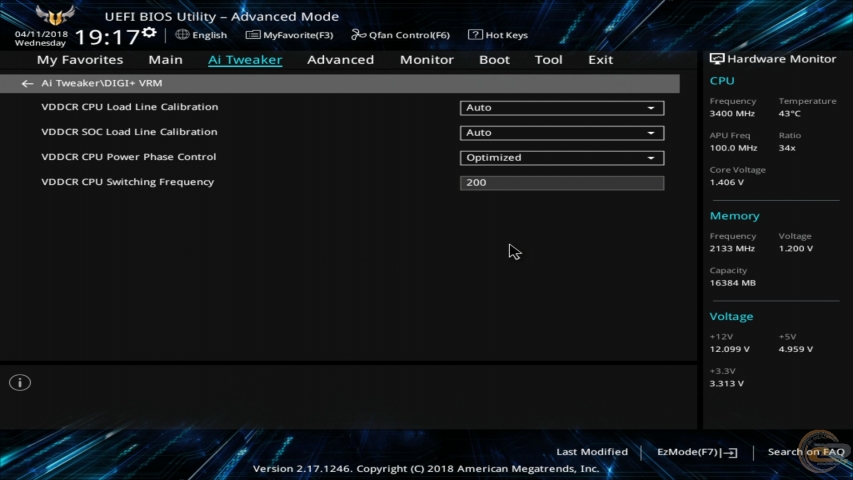Viewport: 853px width, 480px height.
Task: Open VDDCR SOC Load Line Calibration dropdown
Action: pos(562,133)
